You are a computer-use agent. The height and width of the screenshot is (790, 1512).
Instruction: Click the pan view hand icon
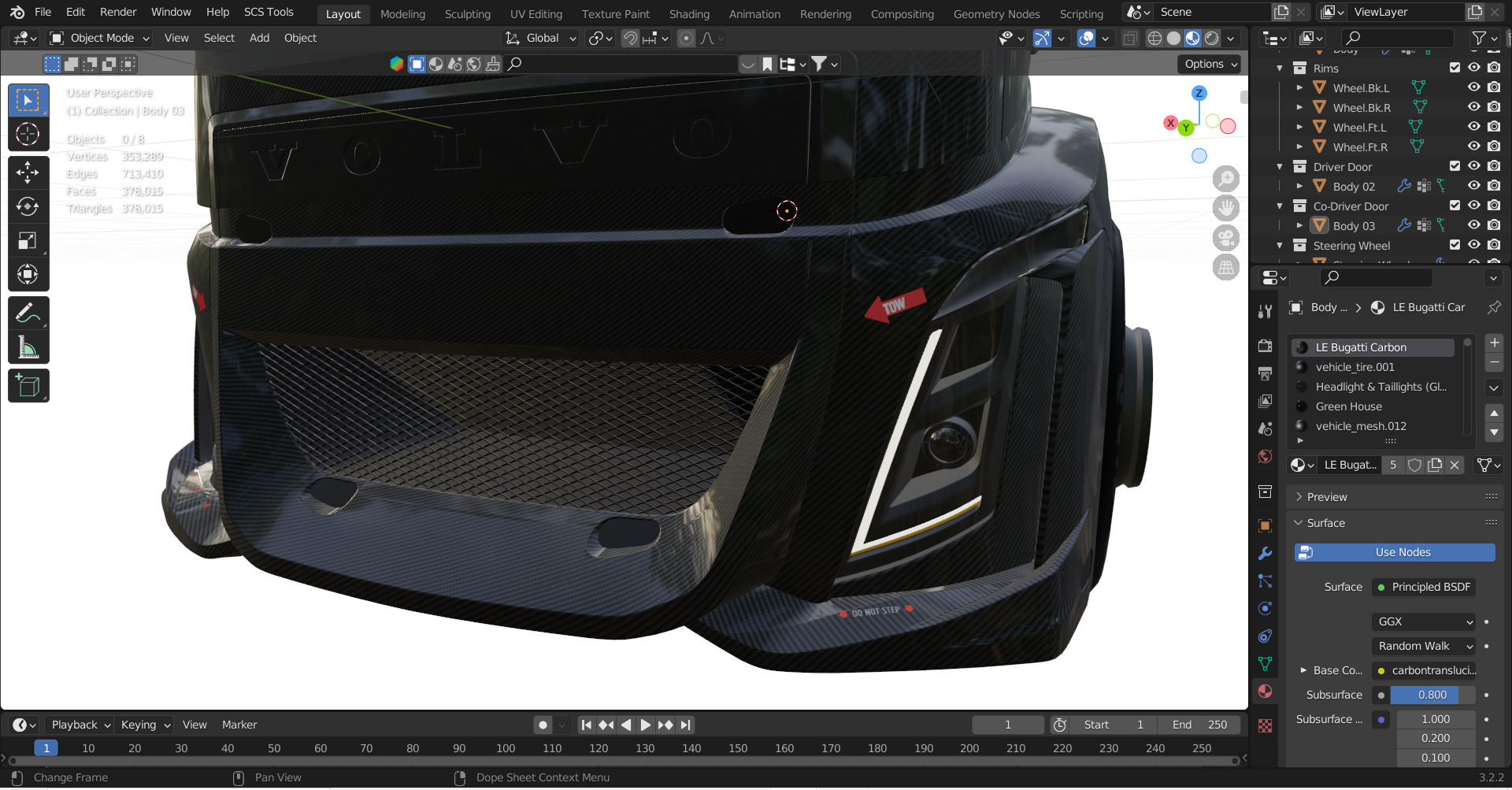click(x=1226, y=209)
